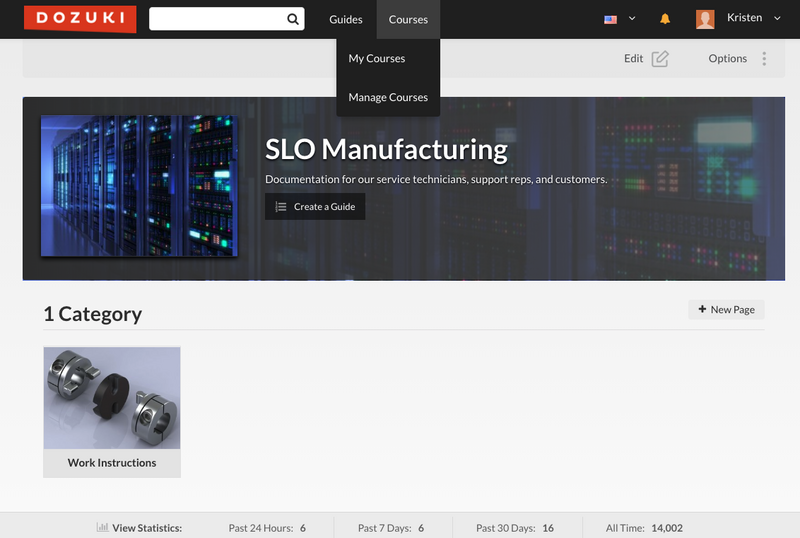Click the Past 30 Days statistic
Image resolution: width=800 pixels, height=538 pixels.
515,528
